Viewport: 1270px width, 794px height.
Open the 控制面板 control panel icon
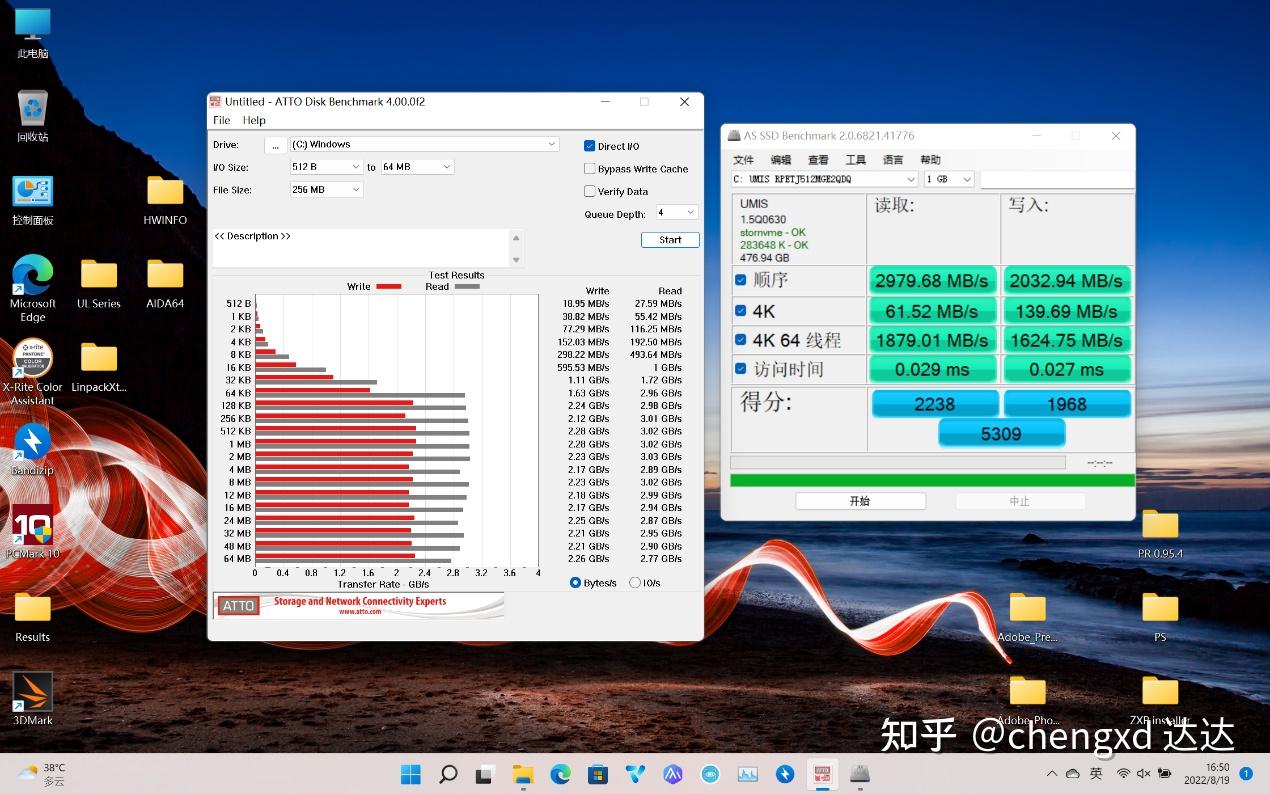pos(33,200)
